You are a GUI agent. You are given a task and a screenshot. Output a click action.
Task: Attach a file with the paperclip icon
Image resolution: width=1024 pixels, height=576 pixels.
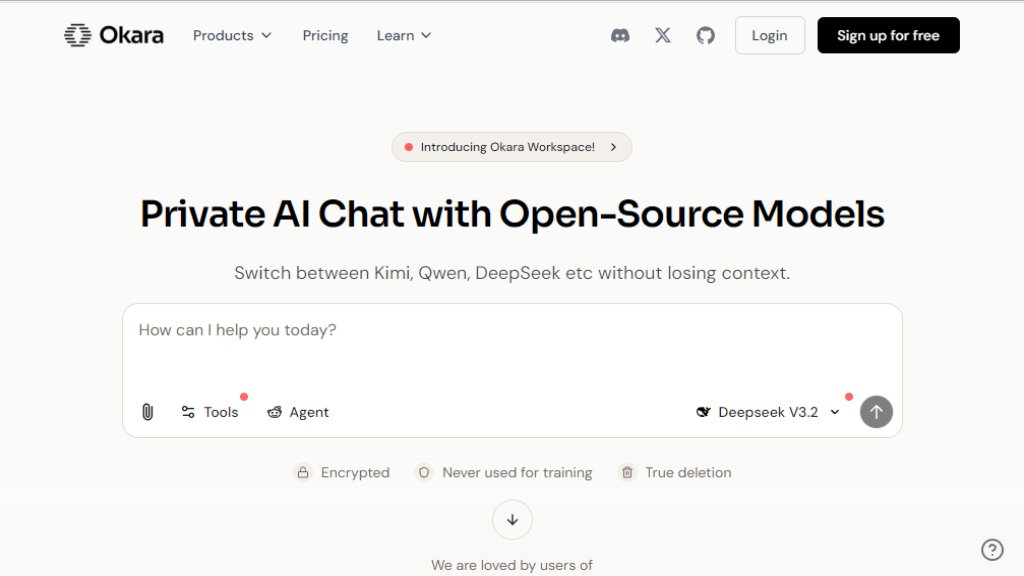[148, 412]
